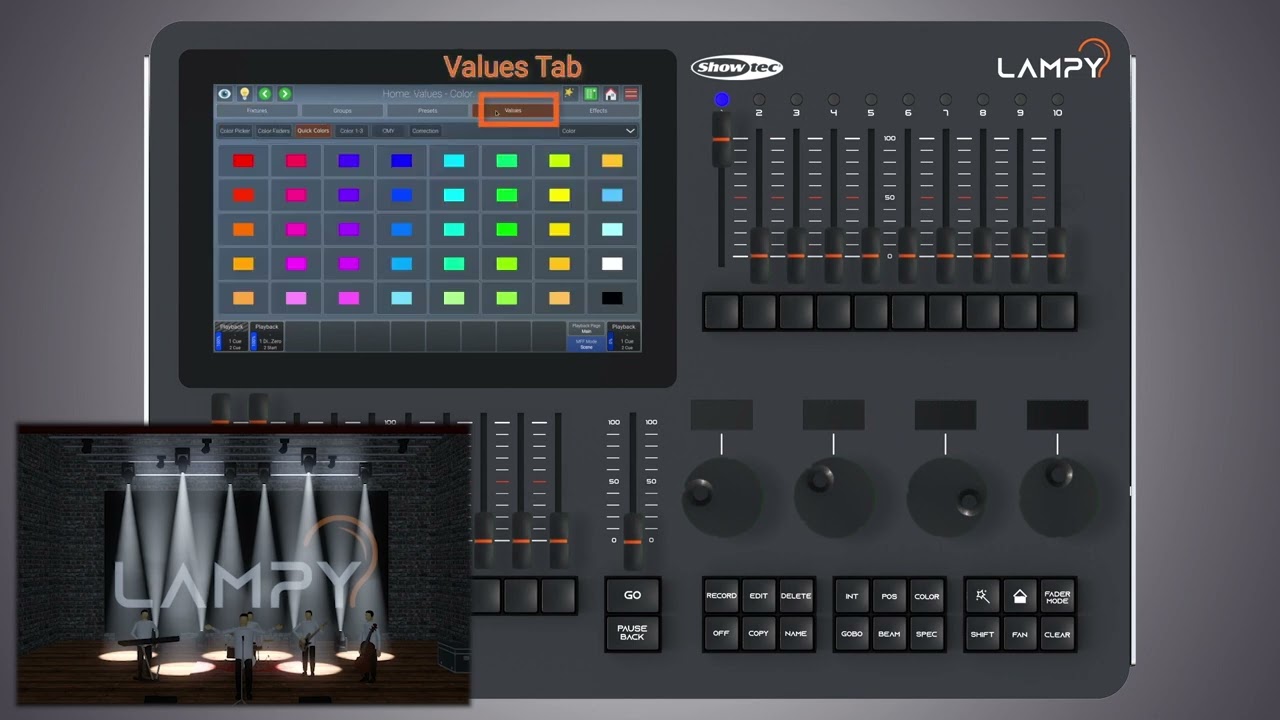Hit the COPY key
This screenshot has height=720, width=1280.
pyautogui.click(x=758, y=634)
